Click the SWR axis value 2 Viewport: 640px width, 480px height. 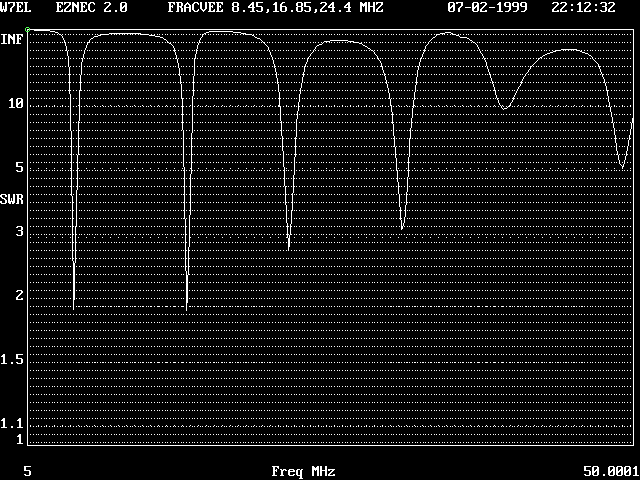pyautogui.click(x=19, y=295)
